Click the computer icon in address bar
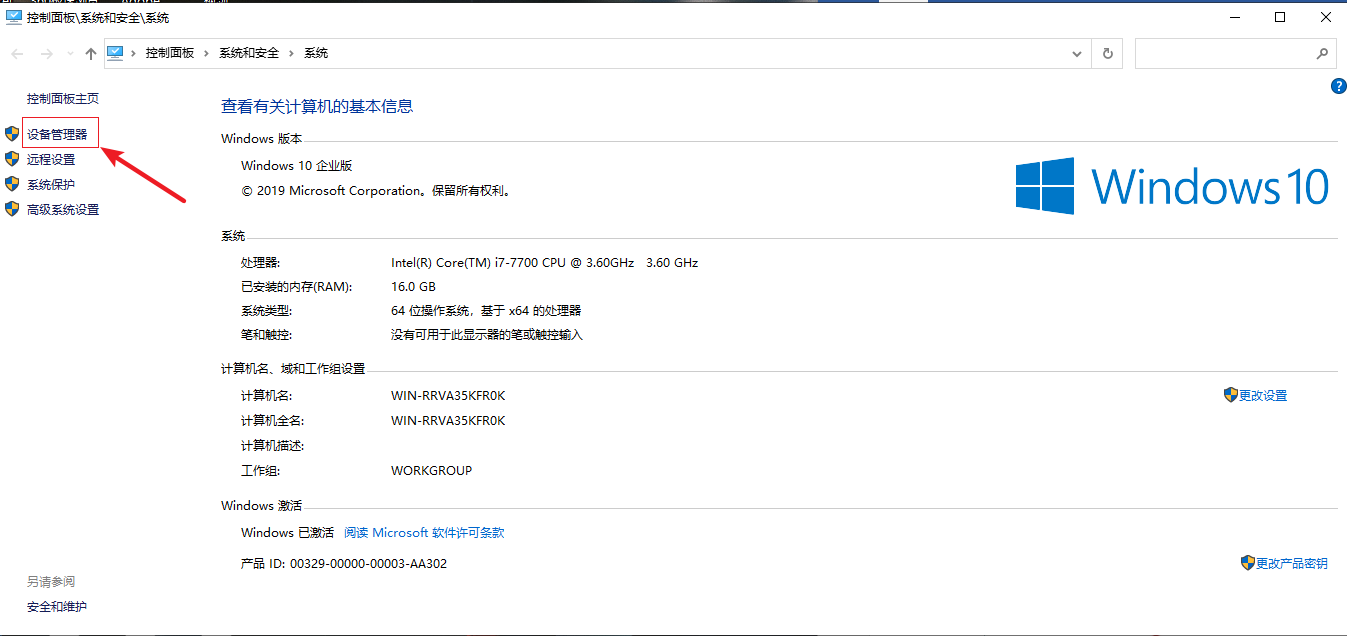 point(115,53)
